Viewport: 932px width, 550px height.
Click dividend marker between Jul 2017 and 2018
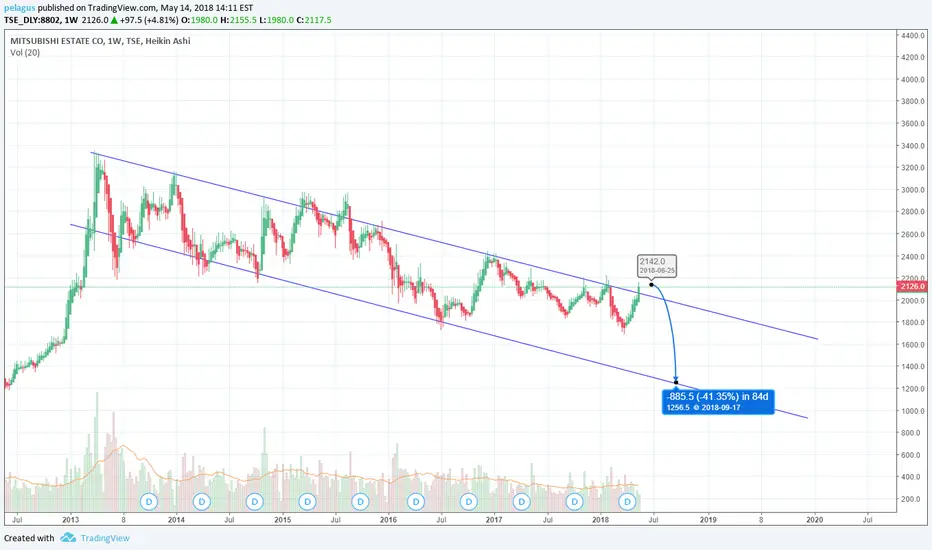(x=574, y=502)
